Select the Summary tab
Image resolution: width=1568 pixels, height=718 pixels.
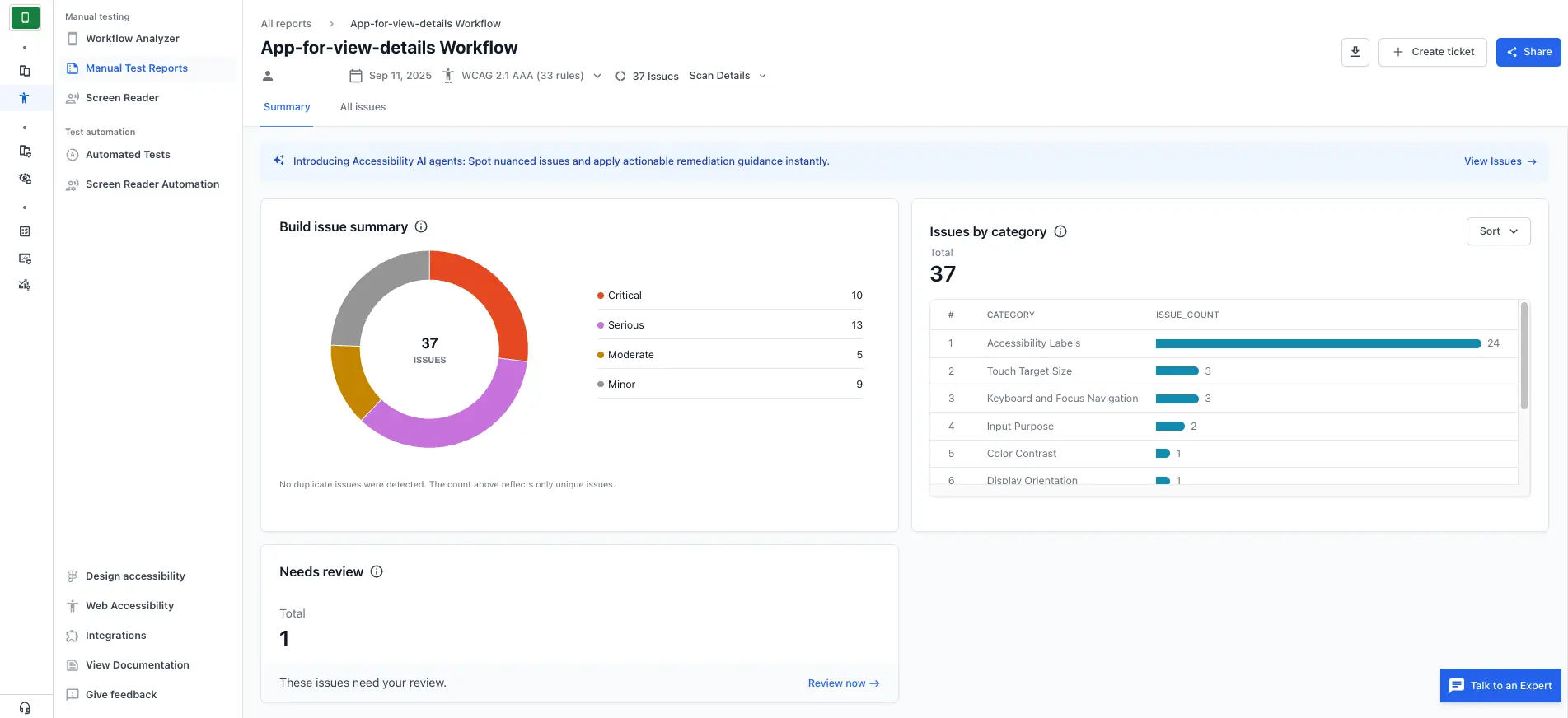pyautogui.click(x=287, y=107)
